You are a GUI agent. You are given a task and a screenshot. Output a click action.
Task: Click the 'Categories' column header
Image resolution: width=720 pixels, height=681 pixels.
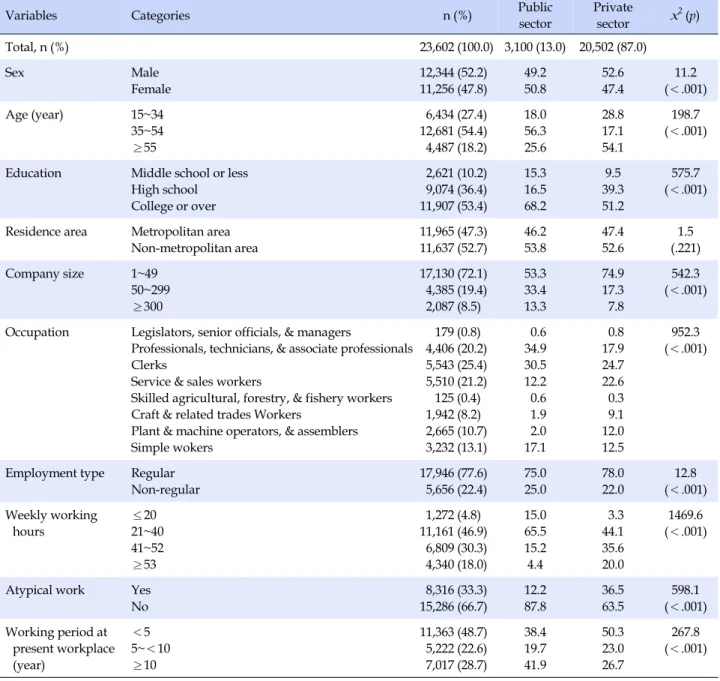pyautogui.click(x=160, y=16)
